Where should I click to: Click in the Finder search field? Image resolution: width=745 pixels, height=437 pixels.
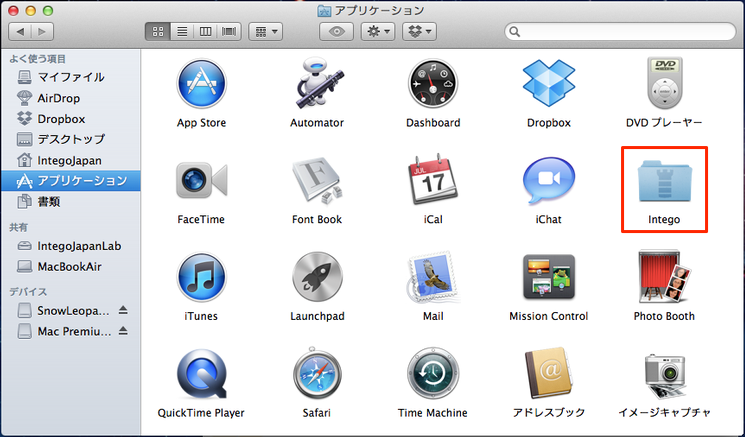click(620, 32)
